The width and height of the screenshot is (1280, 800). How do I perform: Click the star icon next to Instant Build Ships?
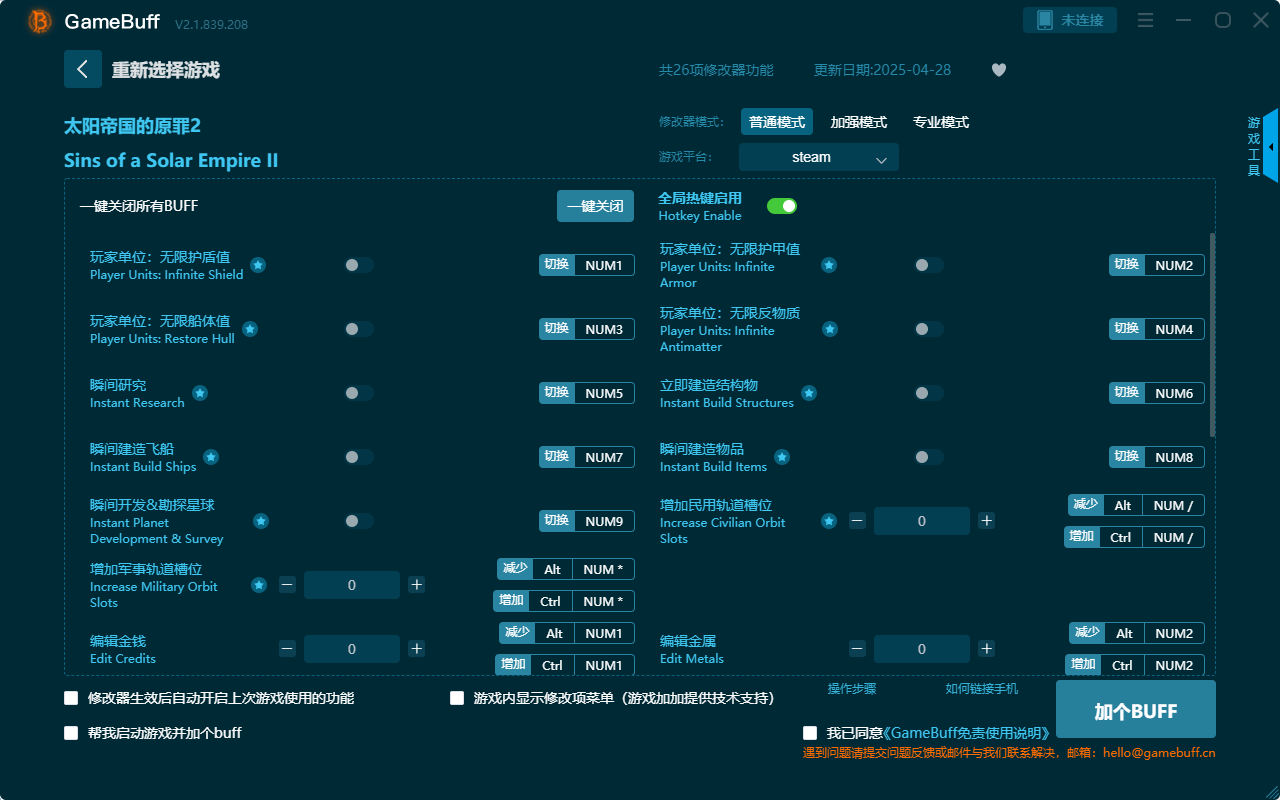coord(211,458)
